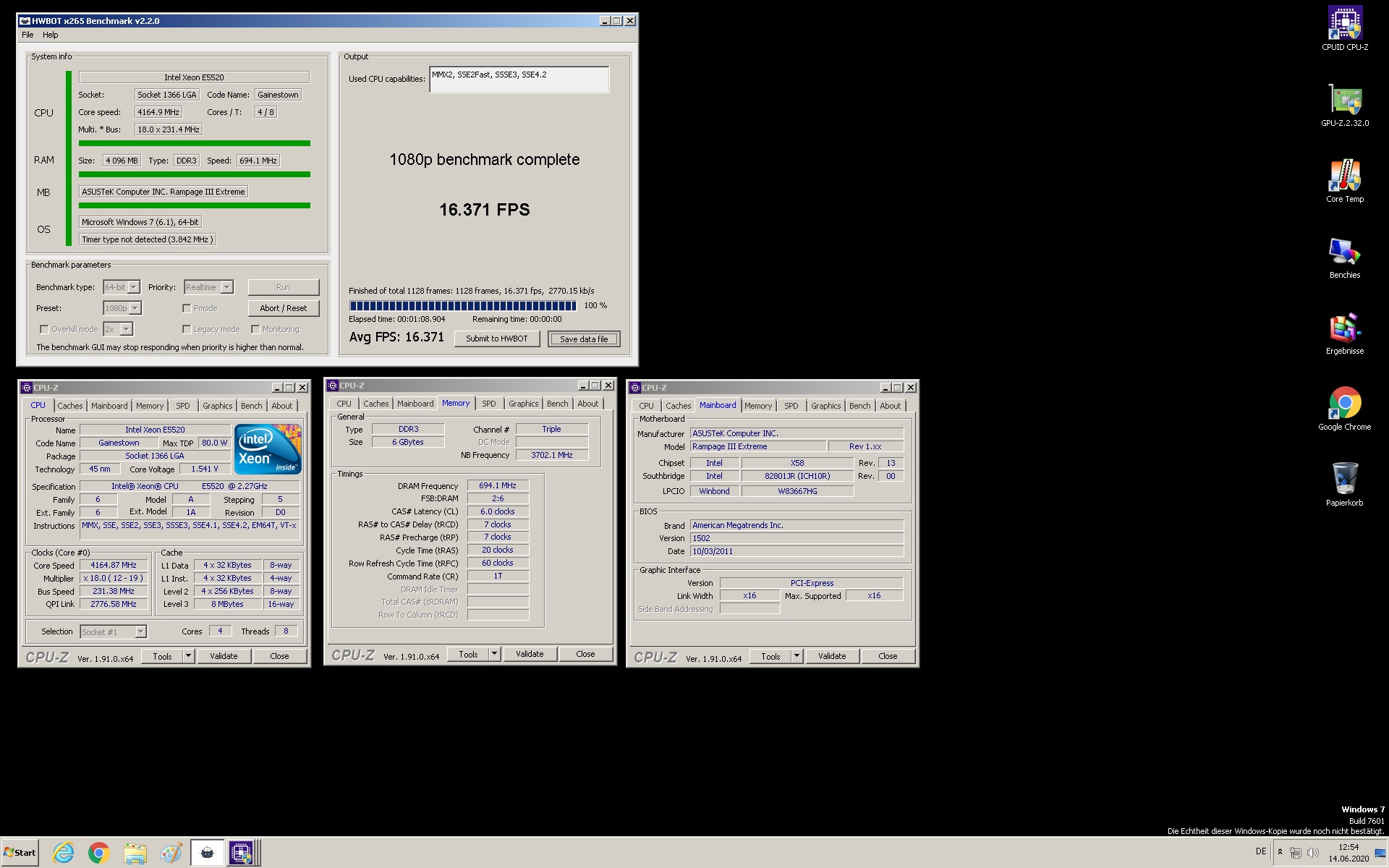Click the DE language indicator
The image size is (1389, 868).
[x=1261, y=851]
